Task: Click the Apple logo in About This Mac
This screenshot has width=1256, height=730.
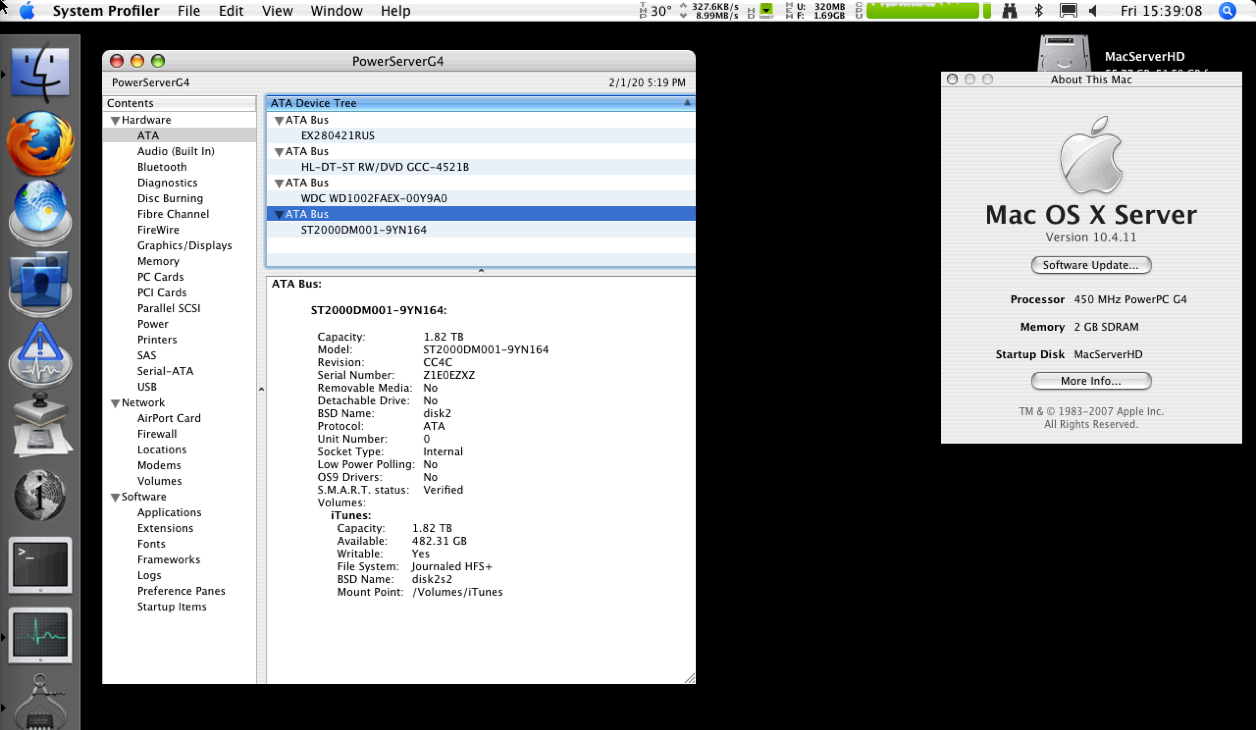Action: [x=1090, y=155]
